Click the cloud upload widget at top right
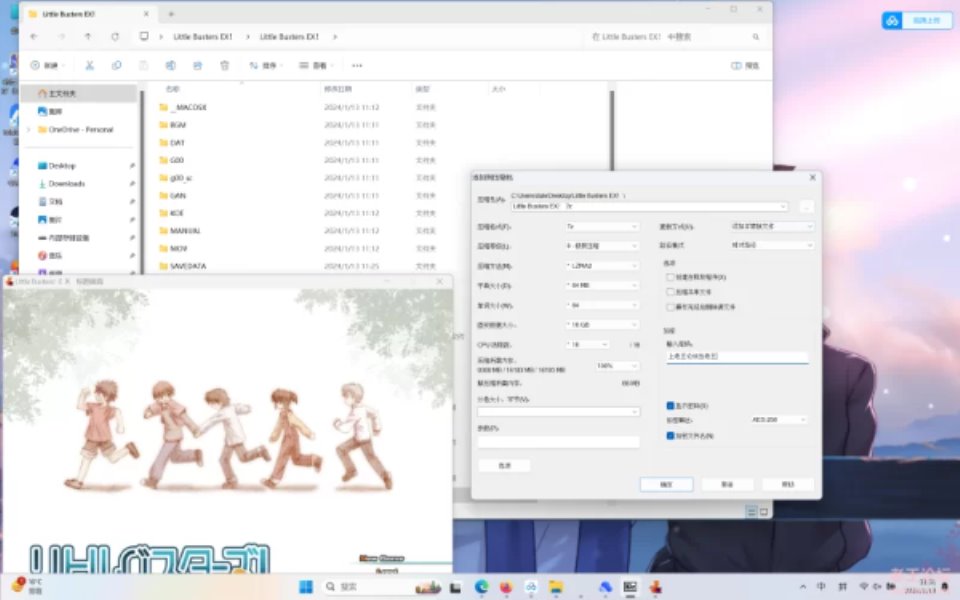The height and width of the screenshot is (600, 960). (917, 21)
